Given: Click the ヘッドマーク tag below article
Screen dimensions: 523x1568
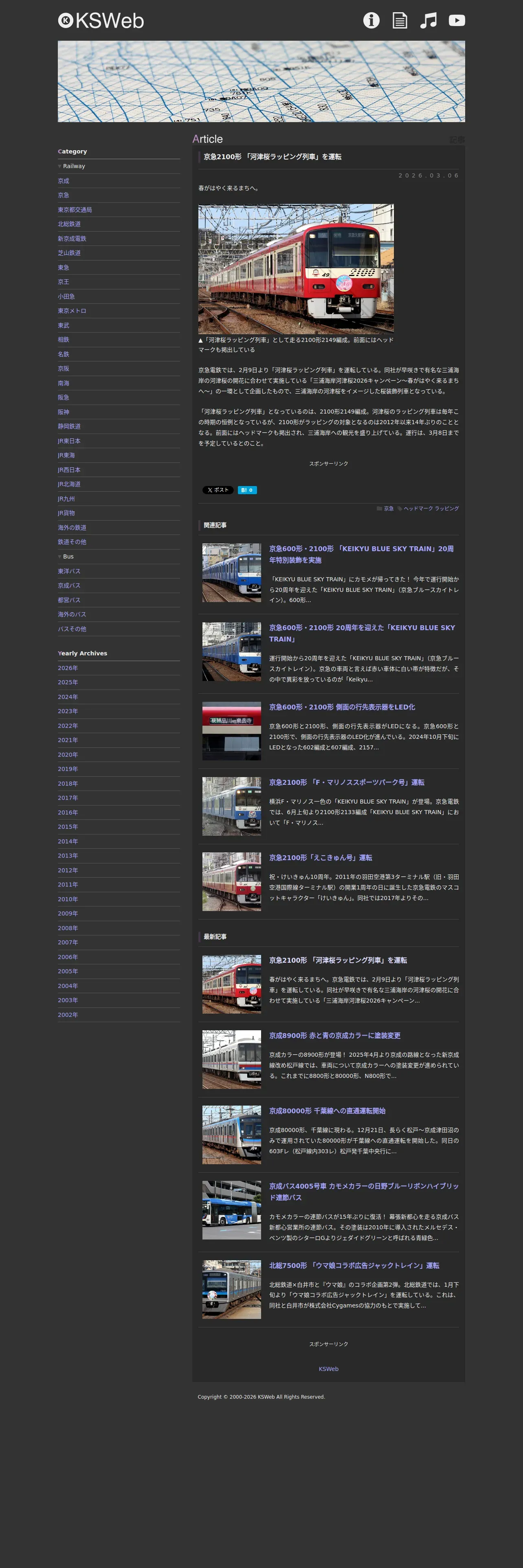Looking at the screenshot, I should click(x=418, y=509).
